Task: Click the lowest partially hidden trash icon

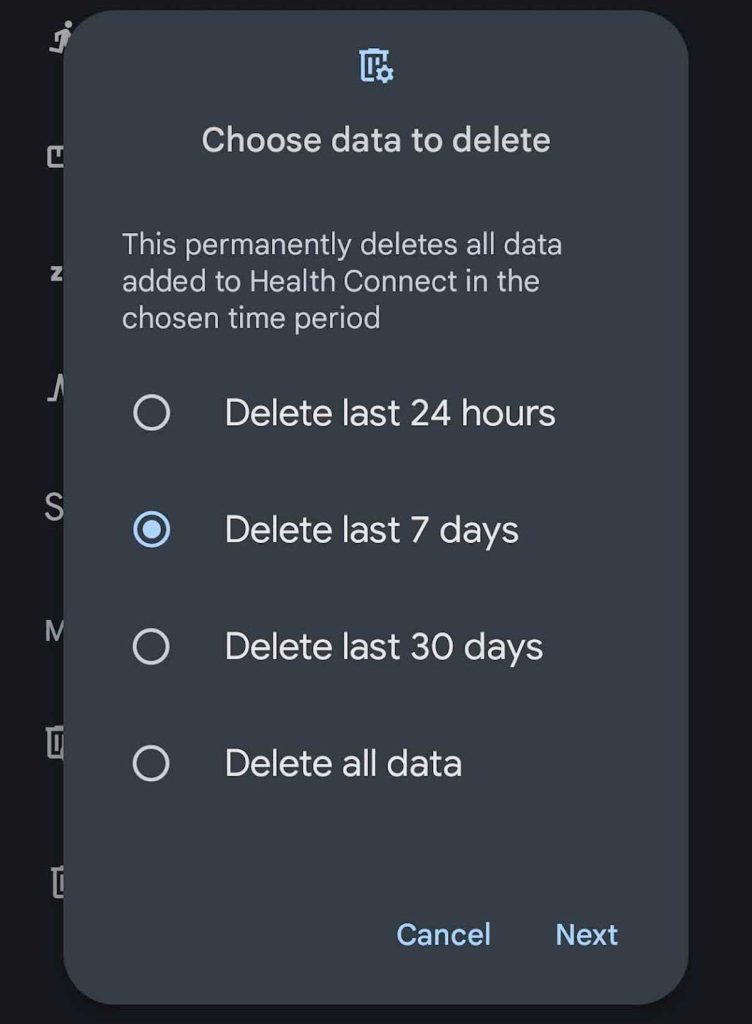Action: 56,881
